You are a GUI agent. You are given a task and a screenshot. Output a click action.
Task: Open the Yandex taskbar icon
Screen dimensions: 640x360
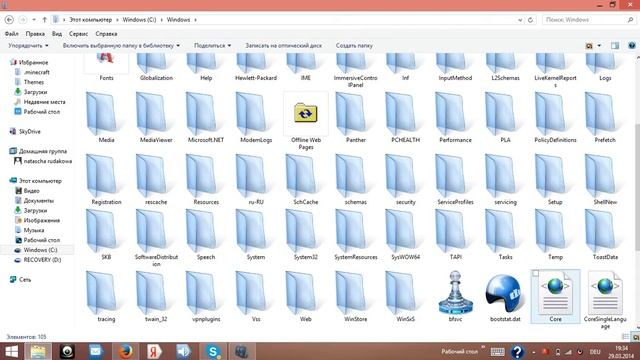tap(154, 351)
